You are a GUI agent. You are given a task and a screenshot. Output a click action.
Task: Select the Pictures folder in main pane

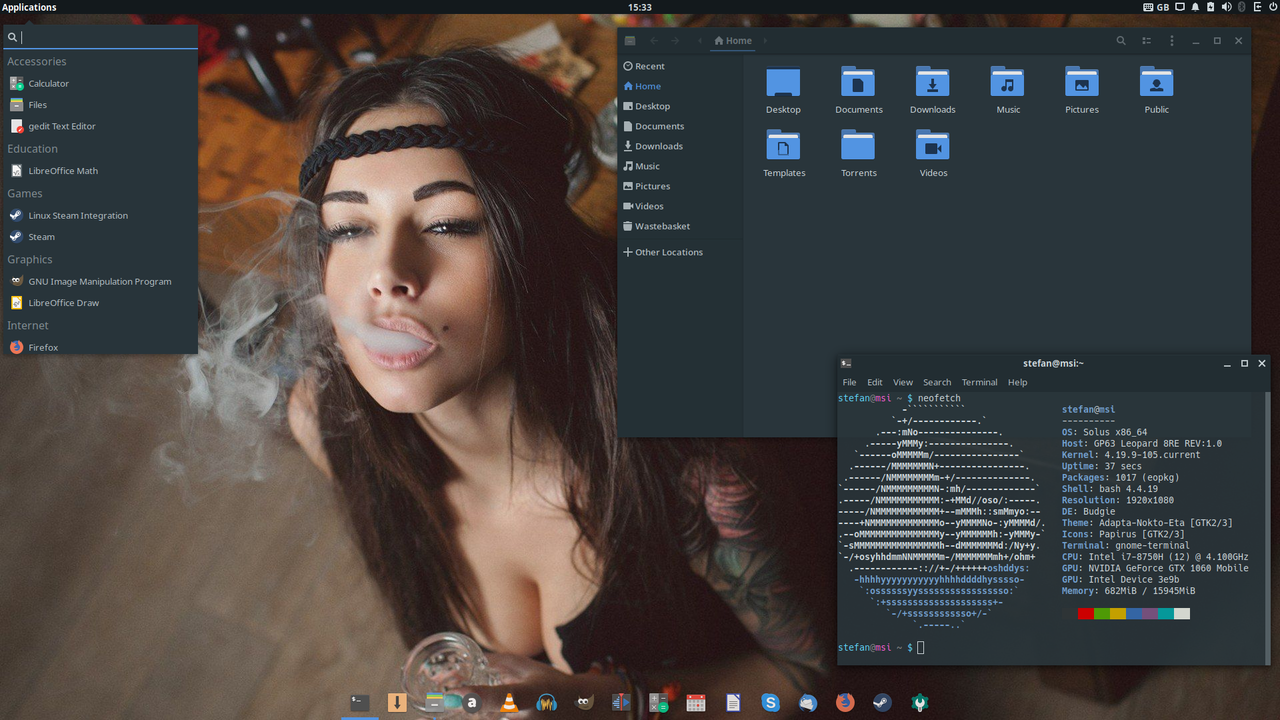click(x=1082, y=90)
